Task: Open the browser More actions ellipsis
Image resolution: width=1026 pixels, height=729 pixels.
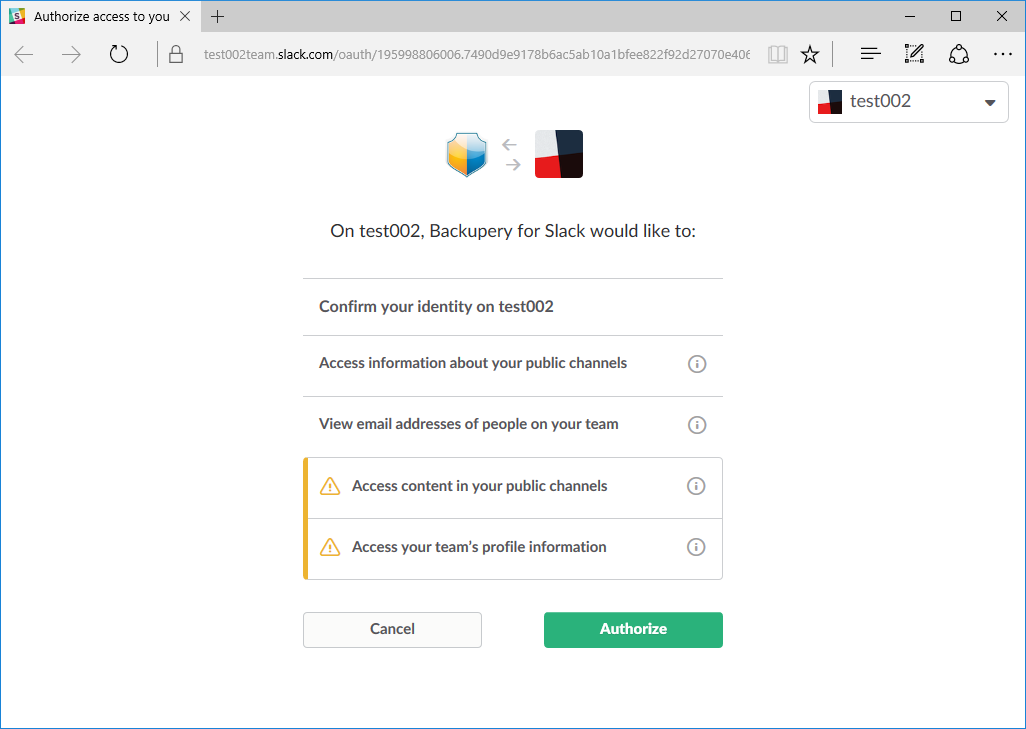Action: click(x=1002, y=54)
